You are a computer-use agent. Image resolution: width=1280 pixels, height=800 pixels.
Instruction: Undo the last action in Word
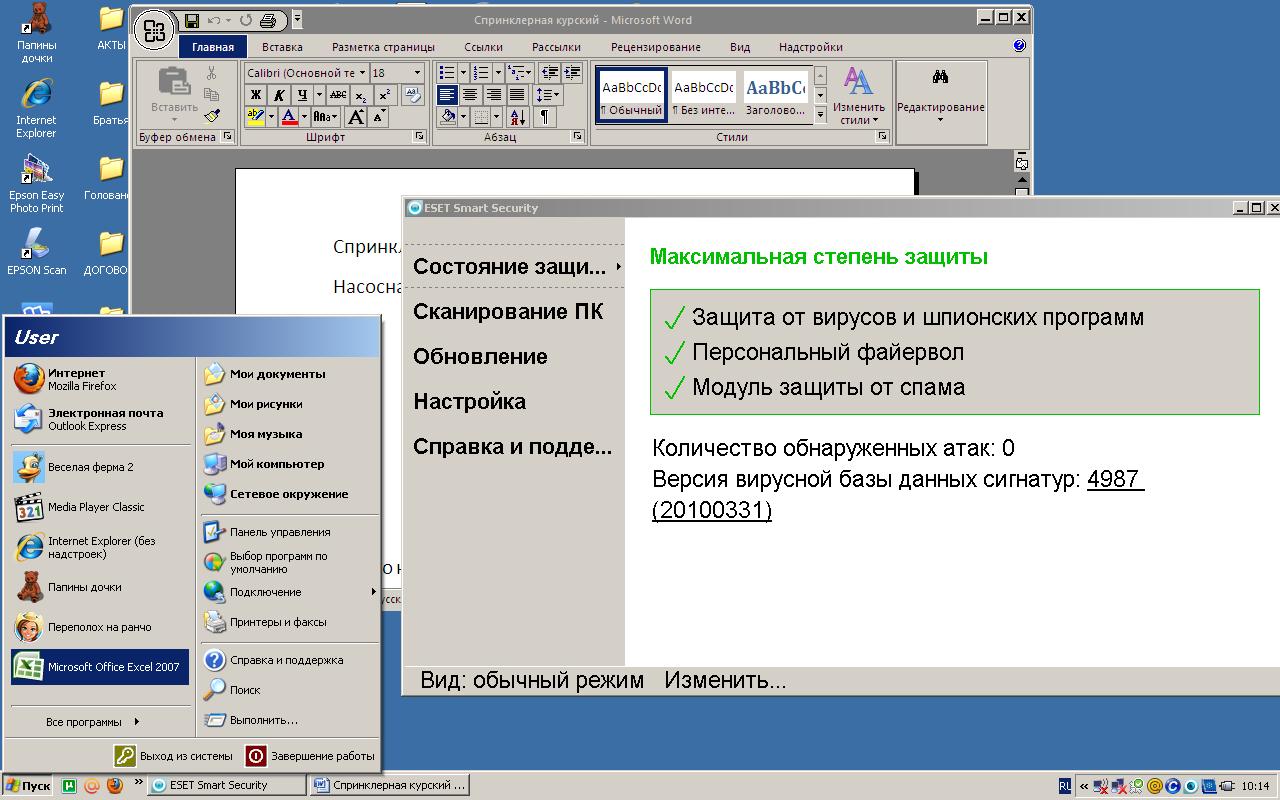pos(214,20)
